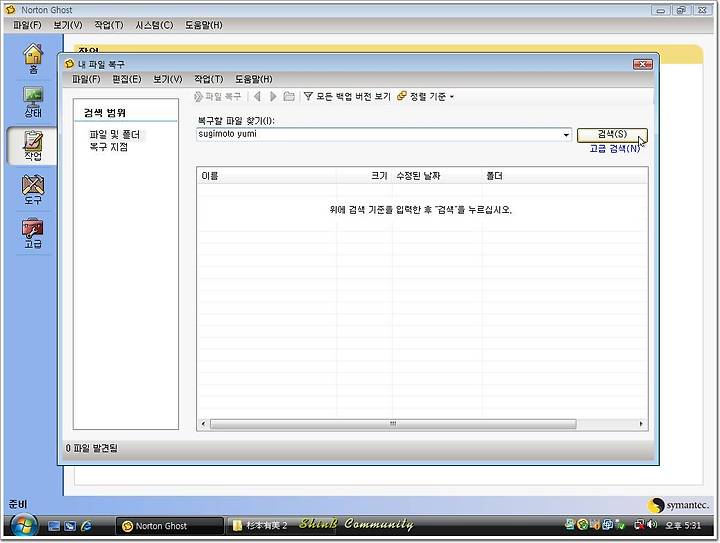Open the 고급 (Advanced) sidebar icon
The image size is (720, 543).
coord(33,234)
